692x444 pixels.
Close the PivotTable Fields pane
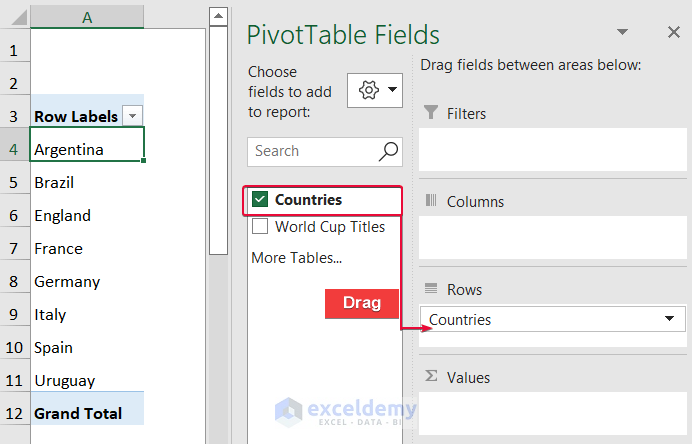(x=673, y=33)
